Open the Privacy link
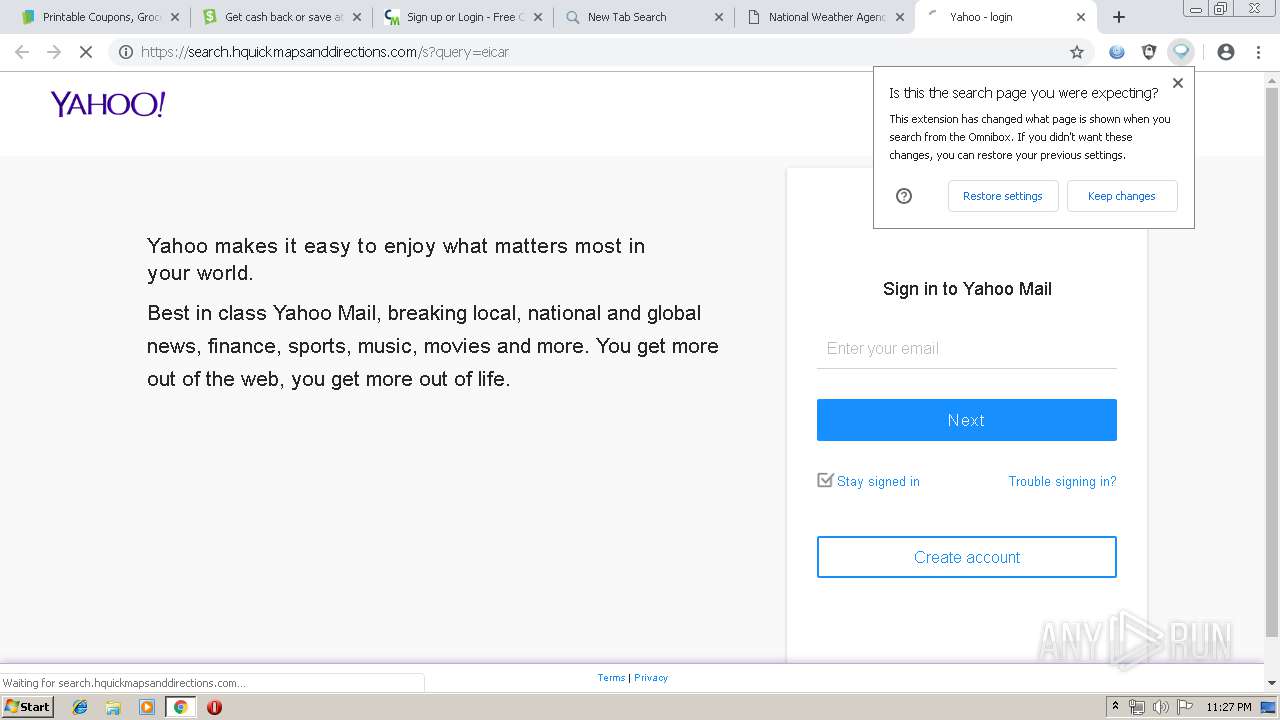Screen dimensions: 1280x720 click(651, 678)
